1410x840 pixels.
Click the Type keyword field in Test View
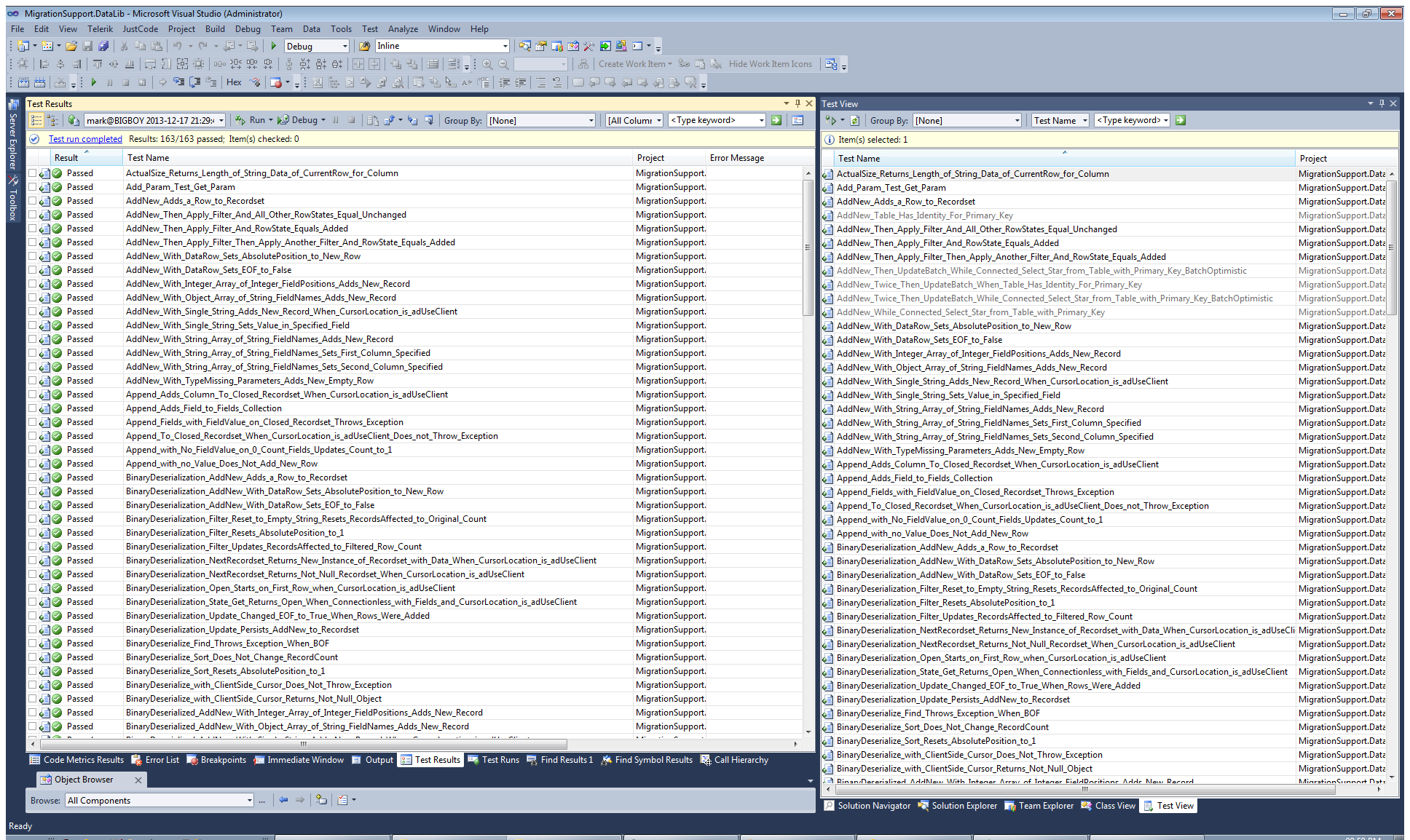point(1128,120)
